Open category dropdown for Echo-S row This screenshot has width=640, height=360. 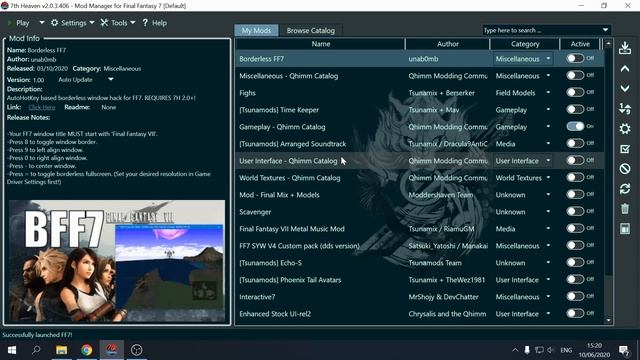pyautogui.click(x=548, y=263)
